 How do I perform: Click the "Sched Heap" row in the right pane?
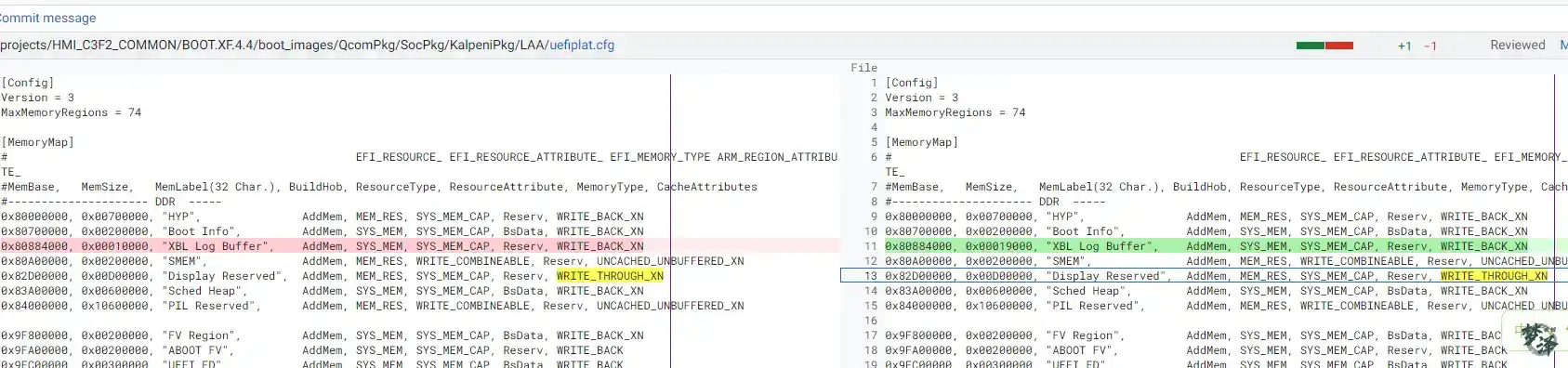click(1206, 291)
